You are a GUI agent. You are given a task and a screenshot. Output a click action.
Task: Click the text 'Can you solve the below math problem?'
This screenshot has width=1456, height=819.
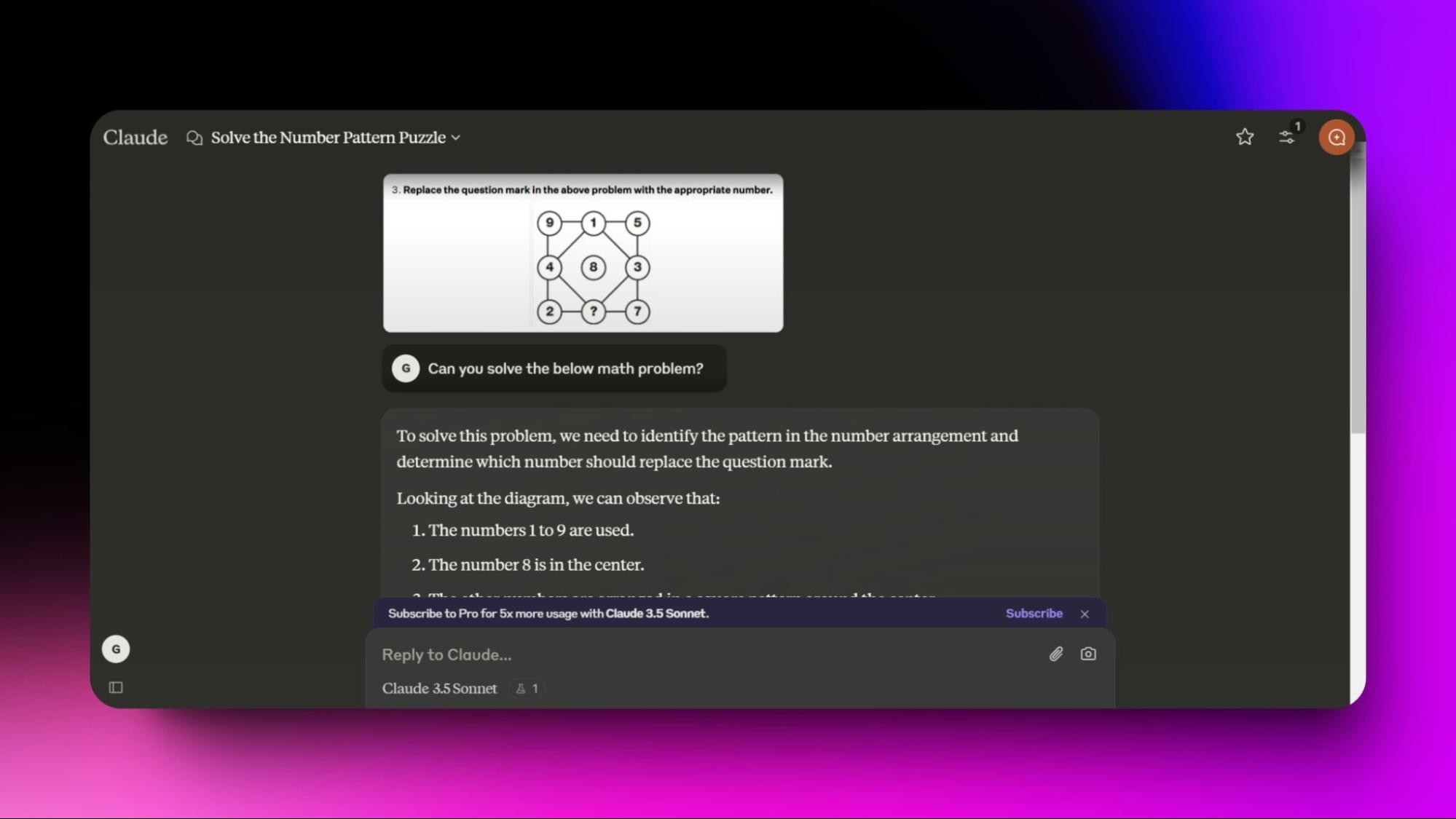(565, 368)
